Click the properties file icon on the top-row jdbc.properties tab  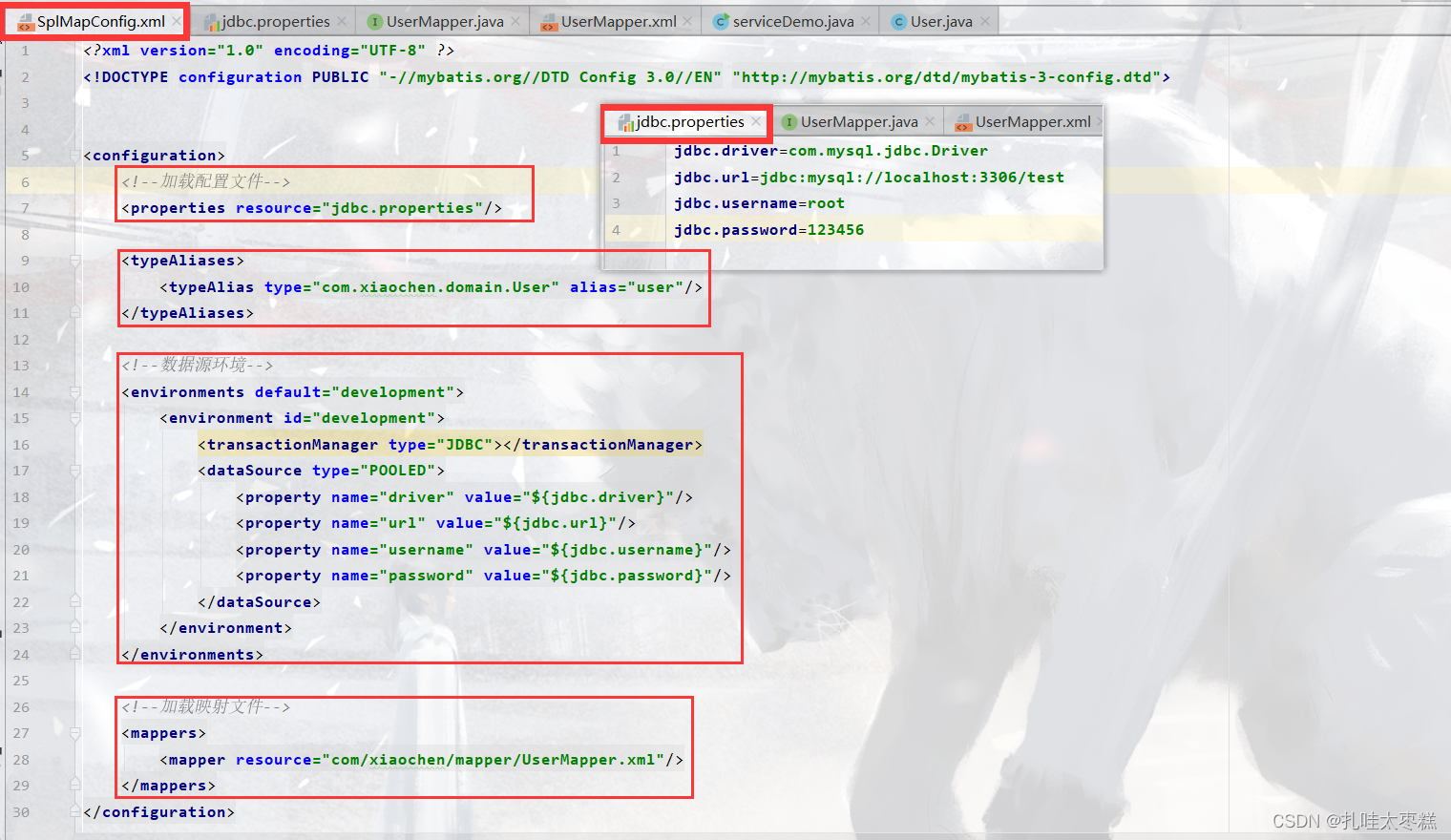[x=212, y=22]
